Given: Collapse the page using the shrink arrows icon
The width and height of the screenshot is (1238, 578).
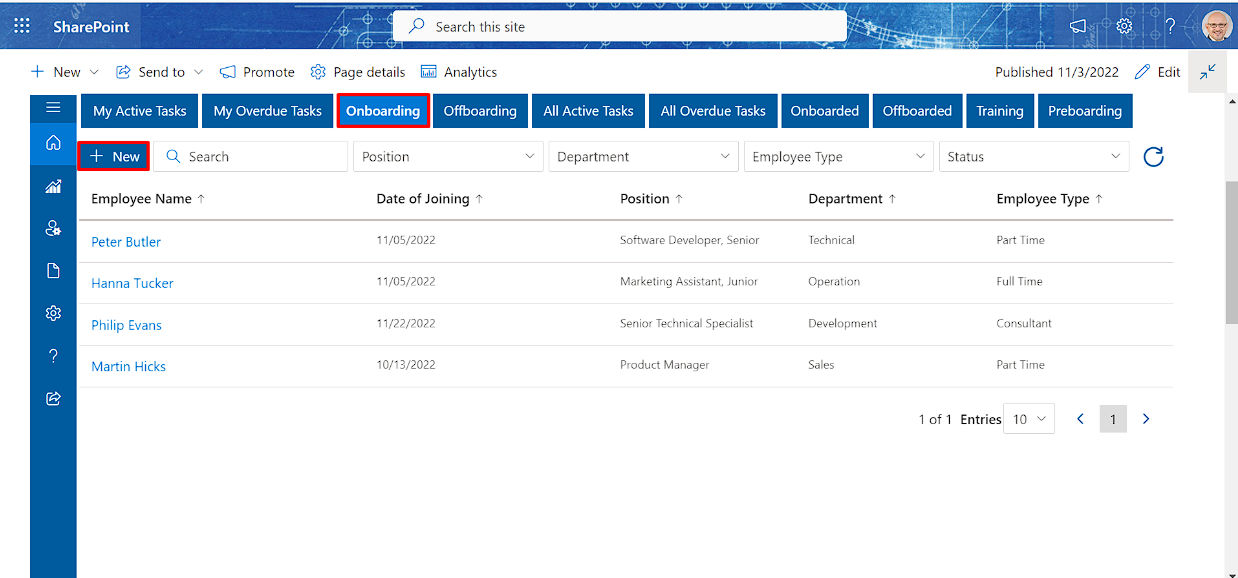Looking at the screenshot, I should [x=1208, y=72].
